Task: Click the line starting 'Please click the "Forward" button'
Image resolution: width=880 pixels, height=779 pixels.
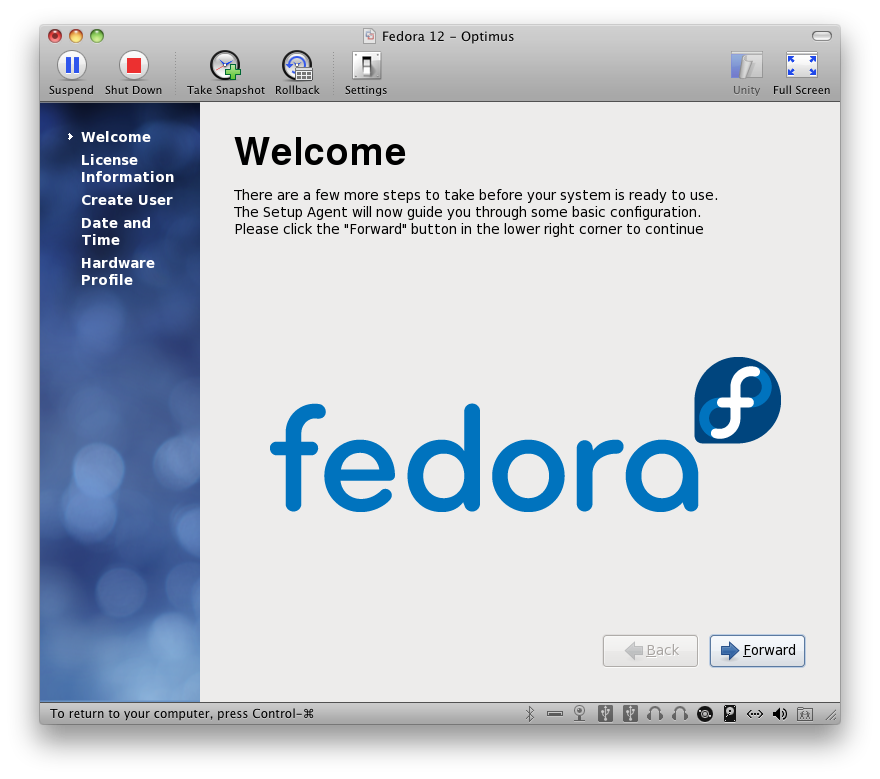Action: click(469, 229)
